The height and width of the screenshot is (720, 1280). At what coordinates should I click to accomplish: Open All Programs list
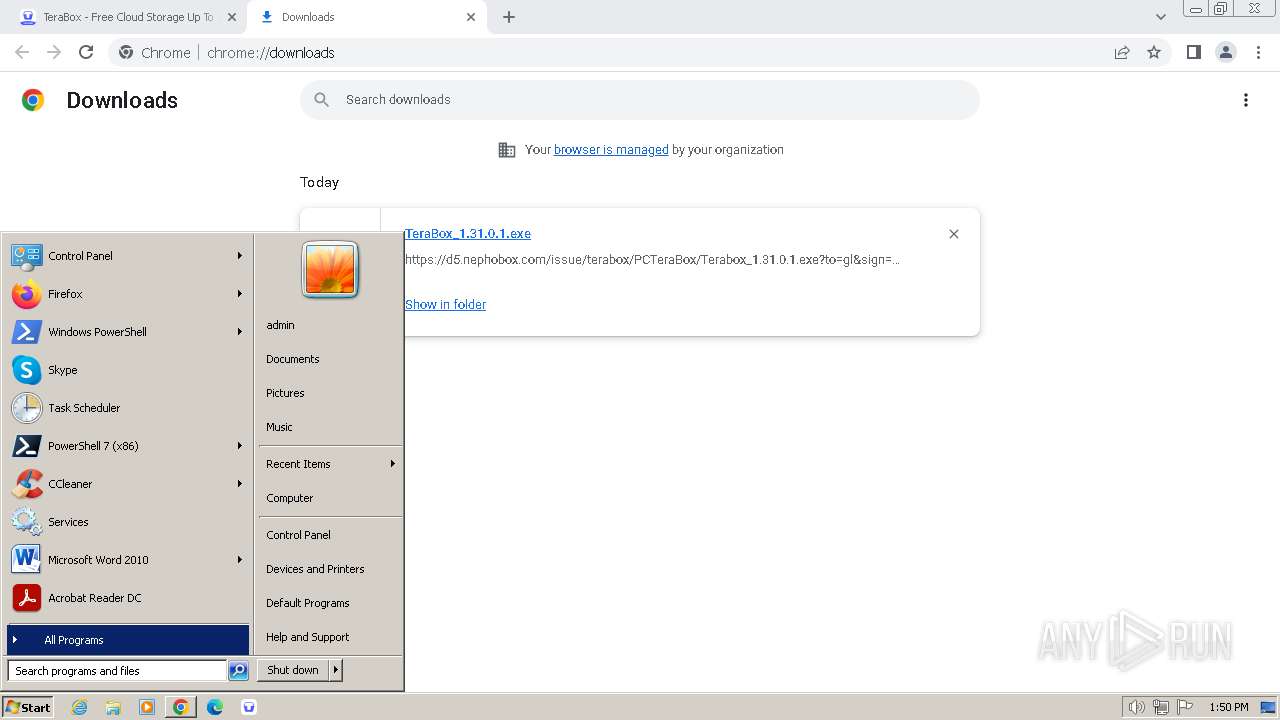coord(127,640)
